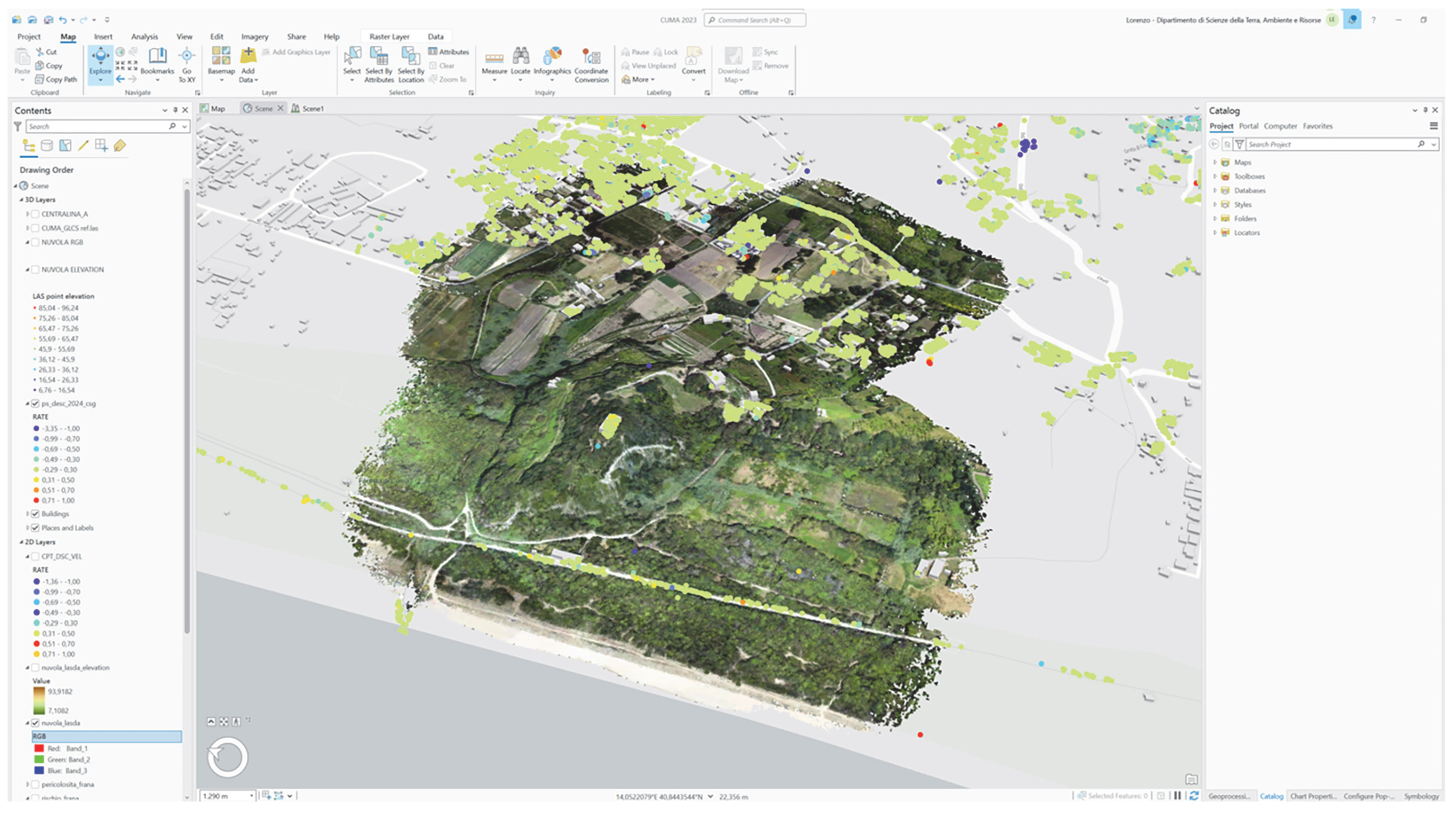1456x817 pixels.
Task: Click the Portal tab in Catalog
Action: click(1248, 126)
